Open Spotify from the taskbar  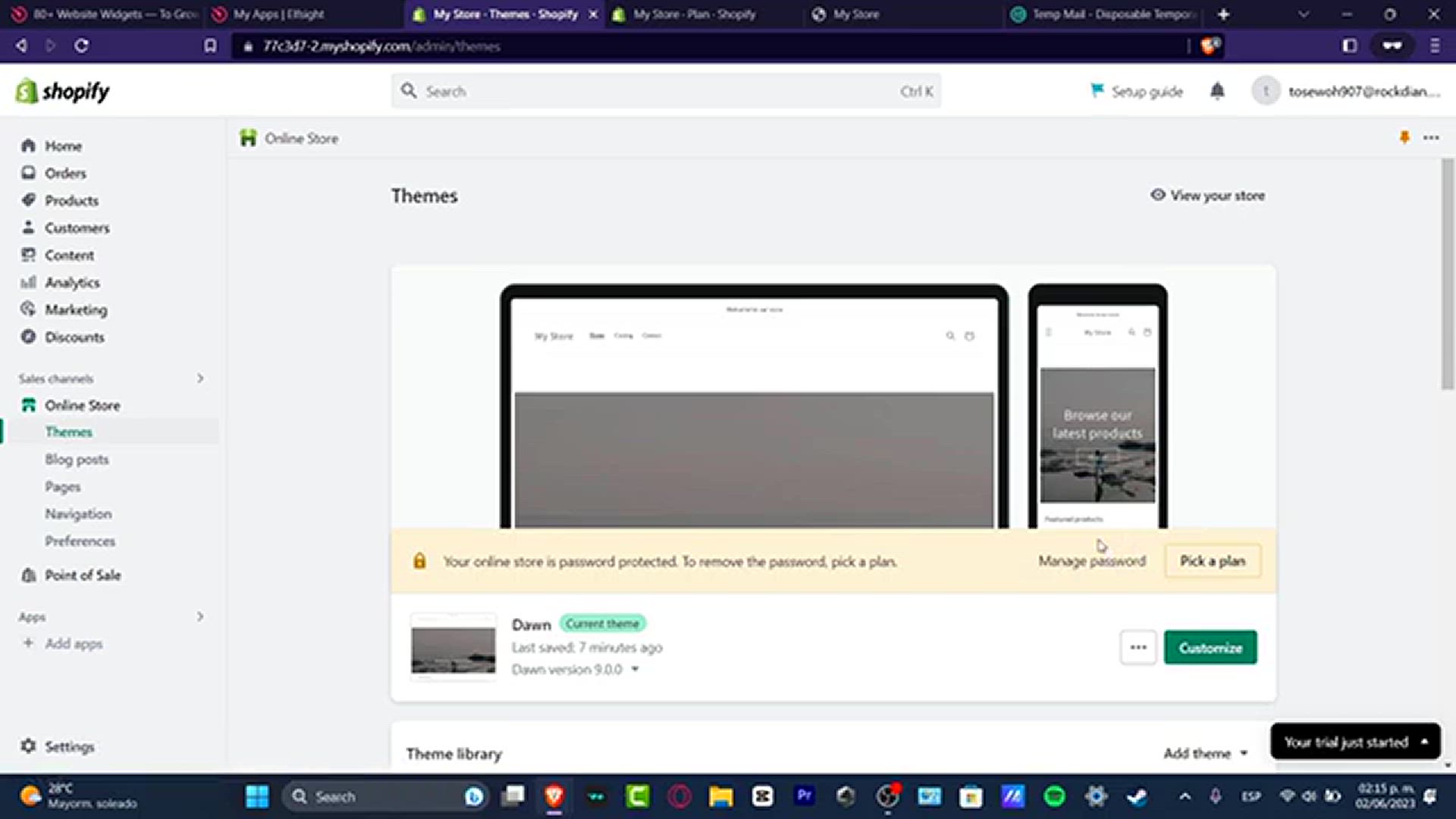coord(1054,796)
